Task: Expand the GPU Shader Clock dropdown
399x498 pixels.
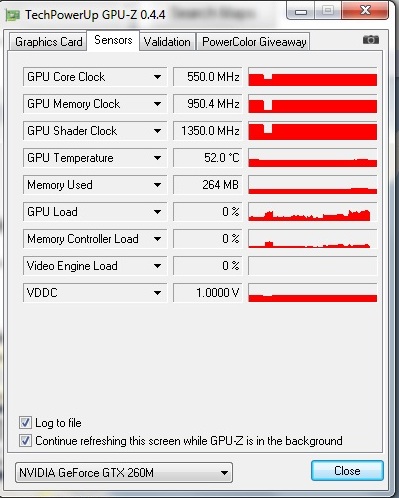Action: 157,131
